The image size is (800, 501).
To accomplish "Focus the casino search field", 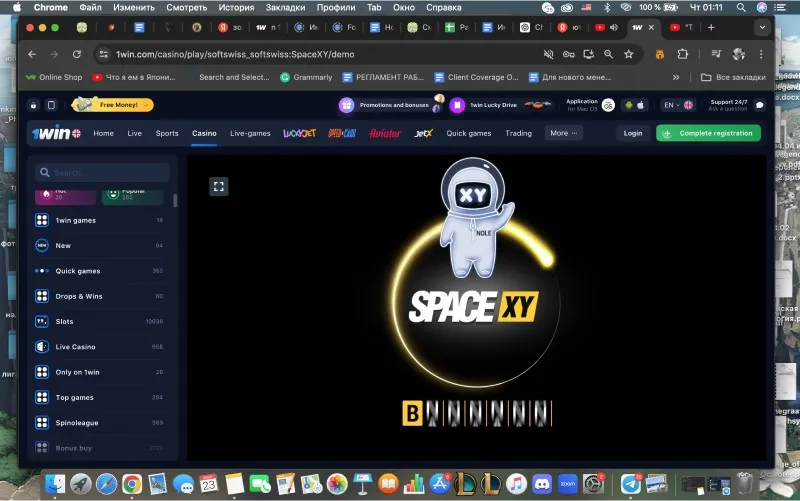I will (103, 172).
